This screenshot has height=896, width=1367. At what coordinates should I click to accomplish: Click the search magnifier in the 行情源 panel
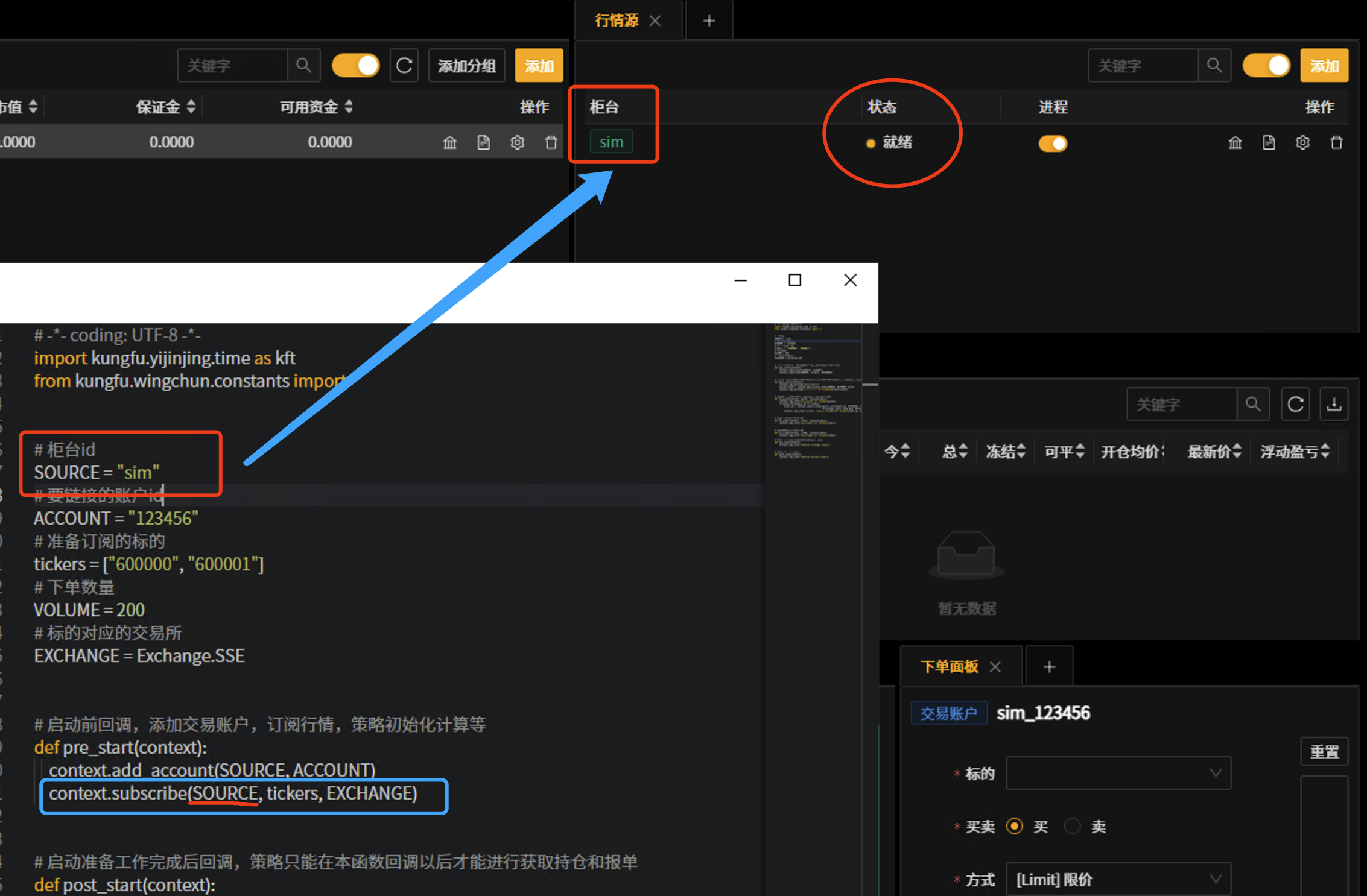1214,65
